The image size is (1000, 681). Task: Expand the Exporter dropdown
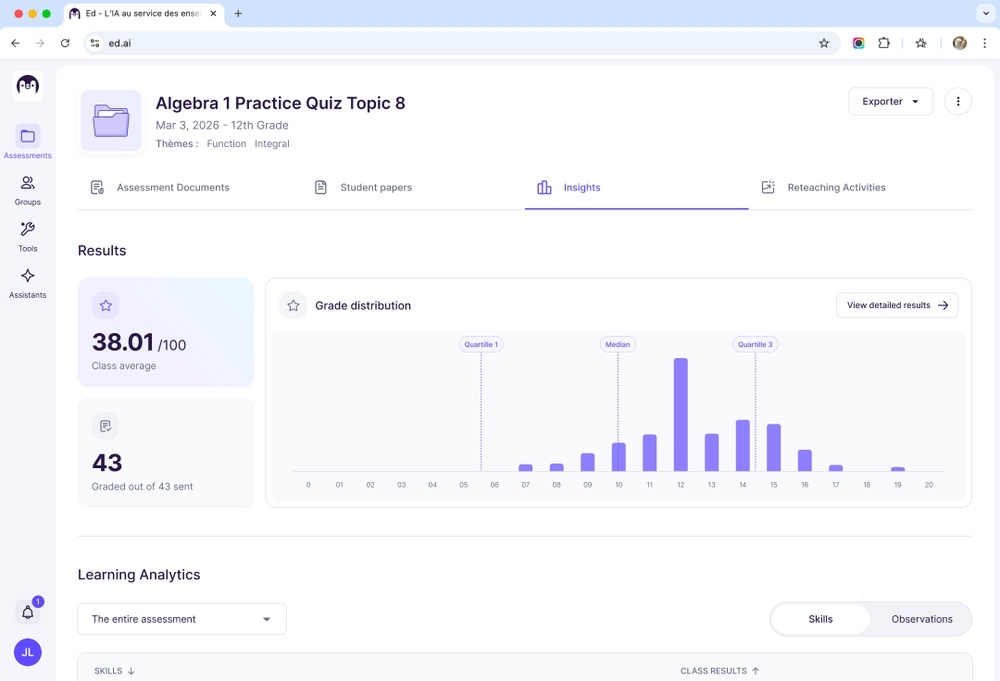890,101
